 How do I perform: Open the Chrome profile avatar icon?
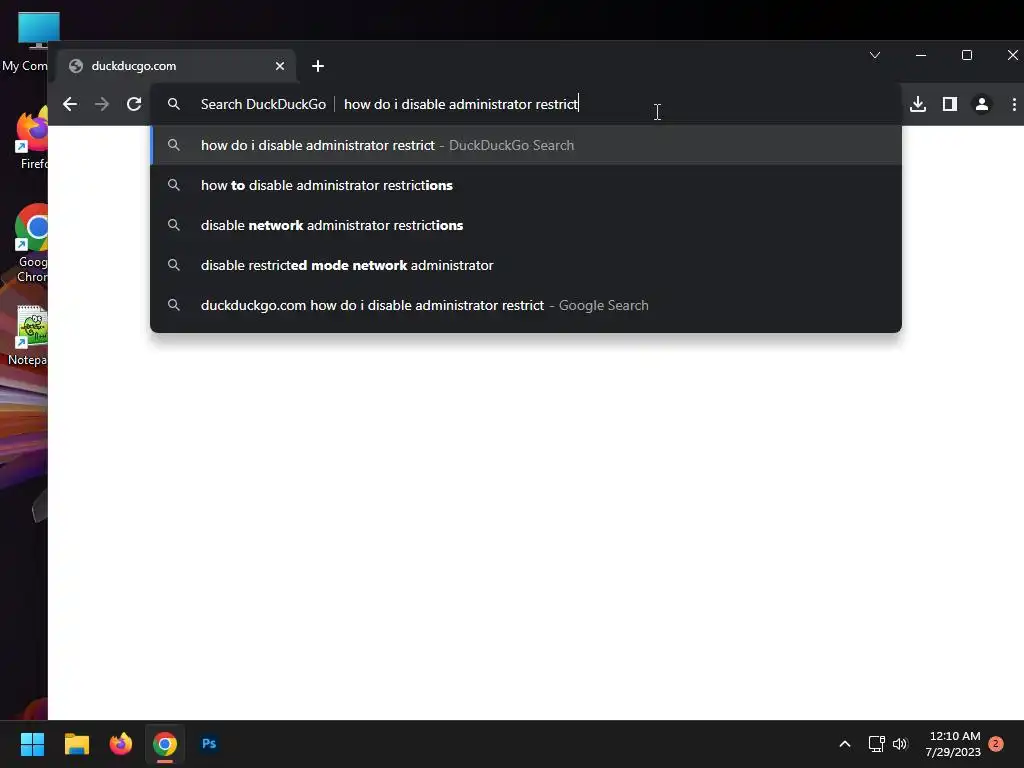(x=982, y=104)
